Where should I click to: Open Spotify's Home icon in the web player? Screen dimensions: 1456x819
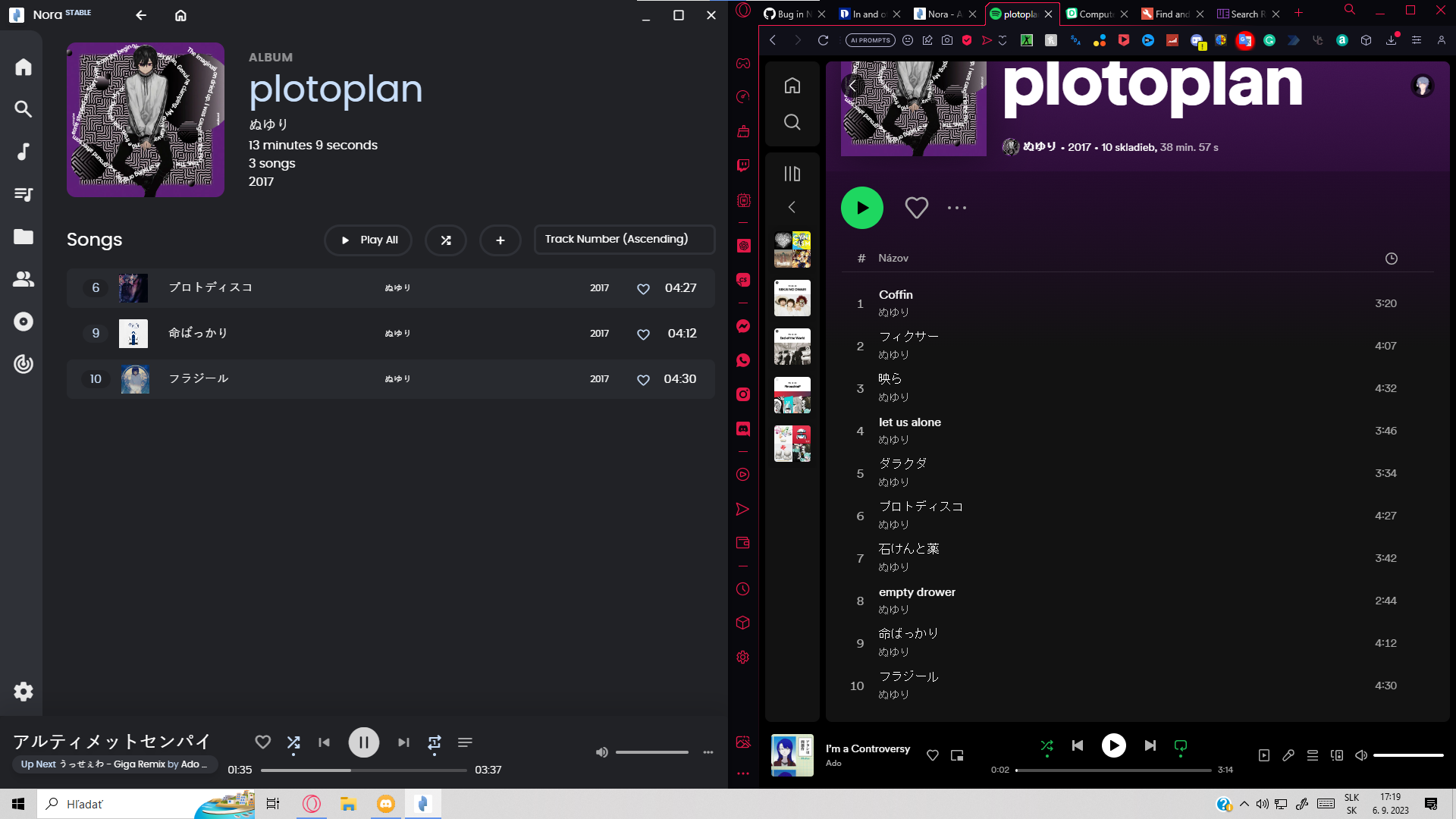click(792, 86)
